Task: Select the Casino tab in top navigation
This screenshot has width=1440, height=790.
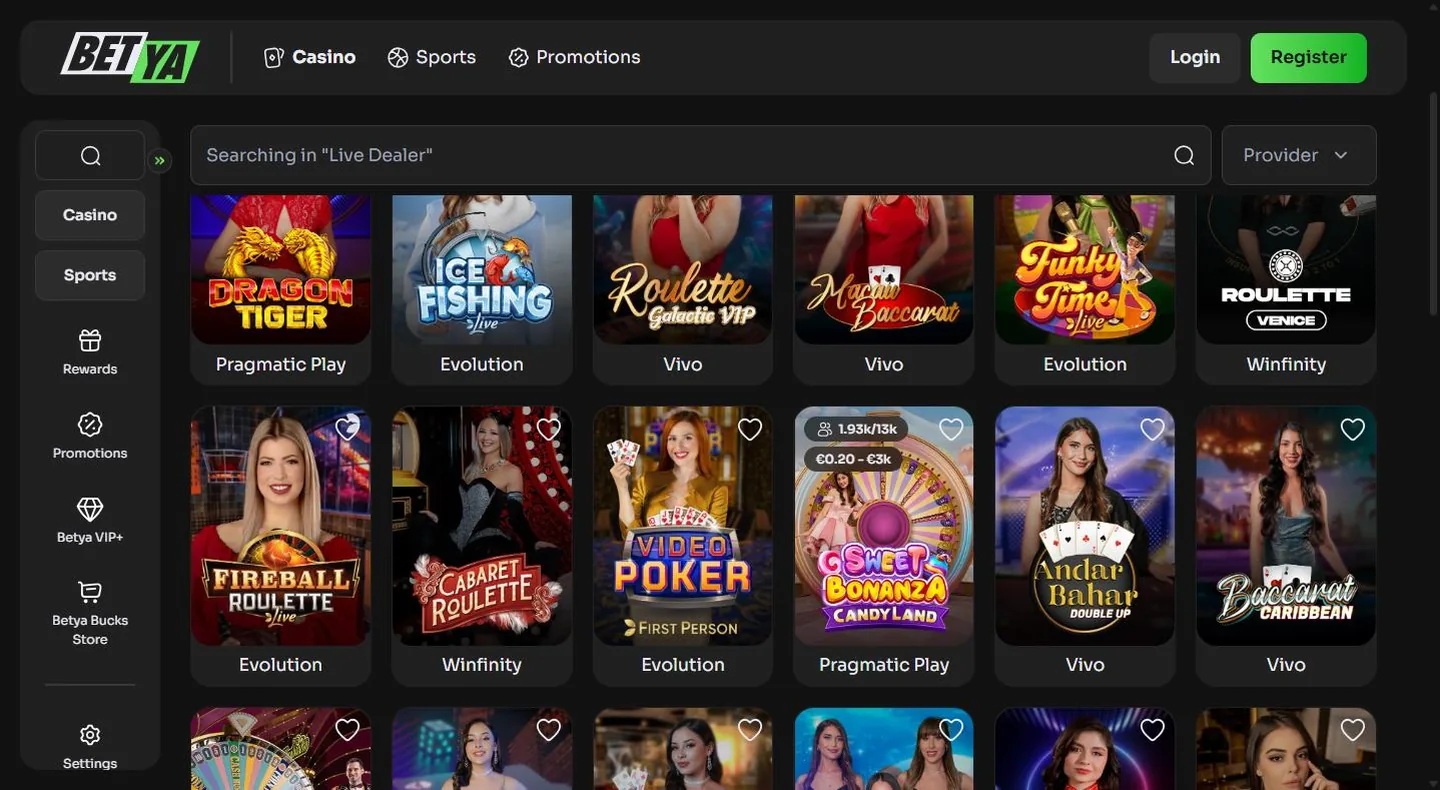Action: tap(309, 57)
